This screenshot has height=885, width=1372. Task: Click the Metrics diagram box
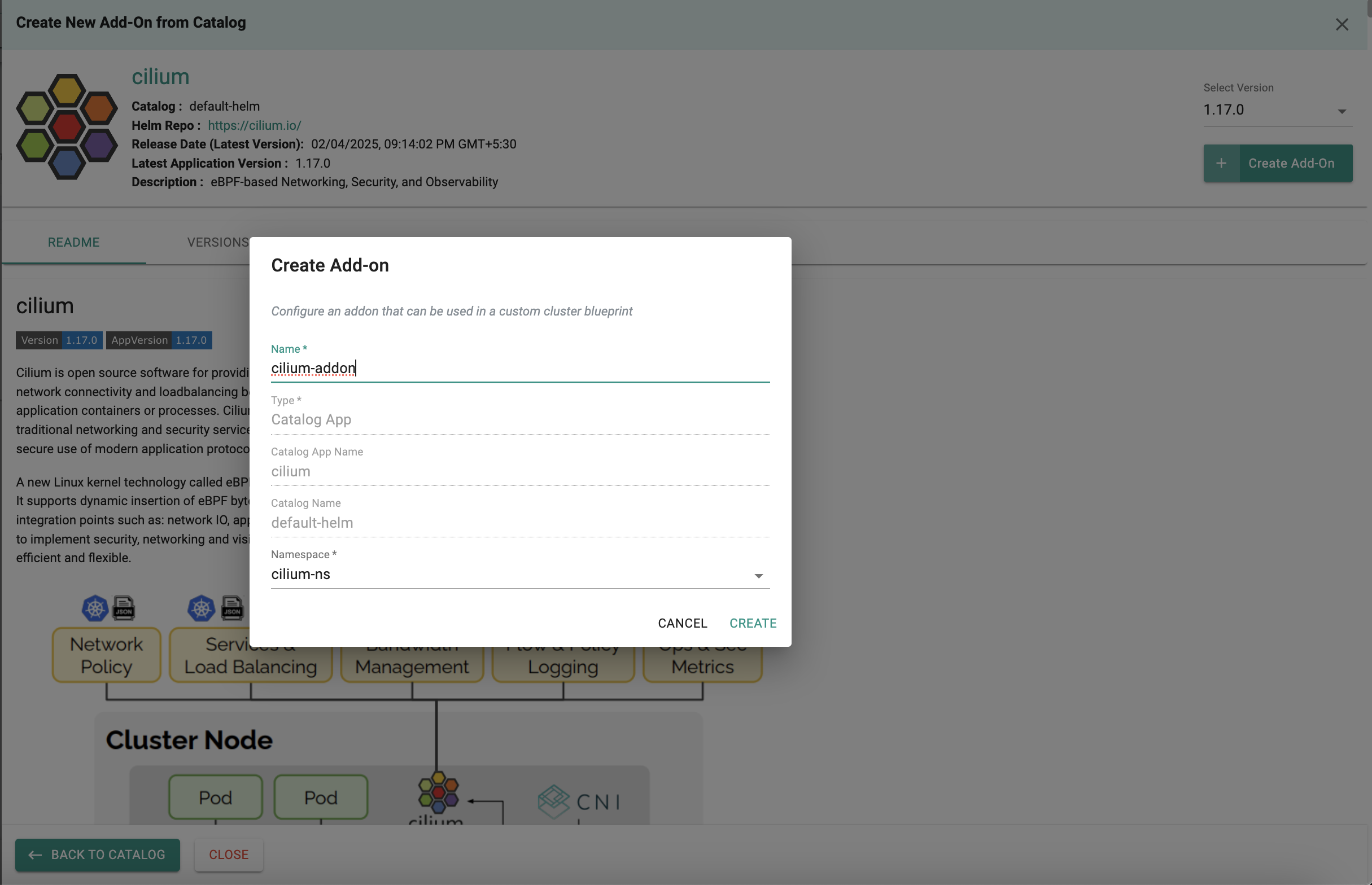point(702,664)
